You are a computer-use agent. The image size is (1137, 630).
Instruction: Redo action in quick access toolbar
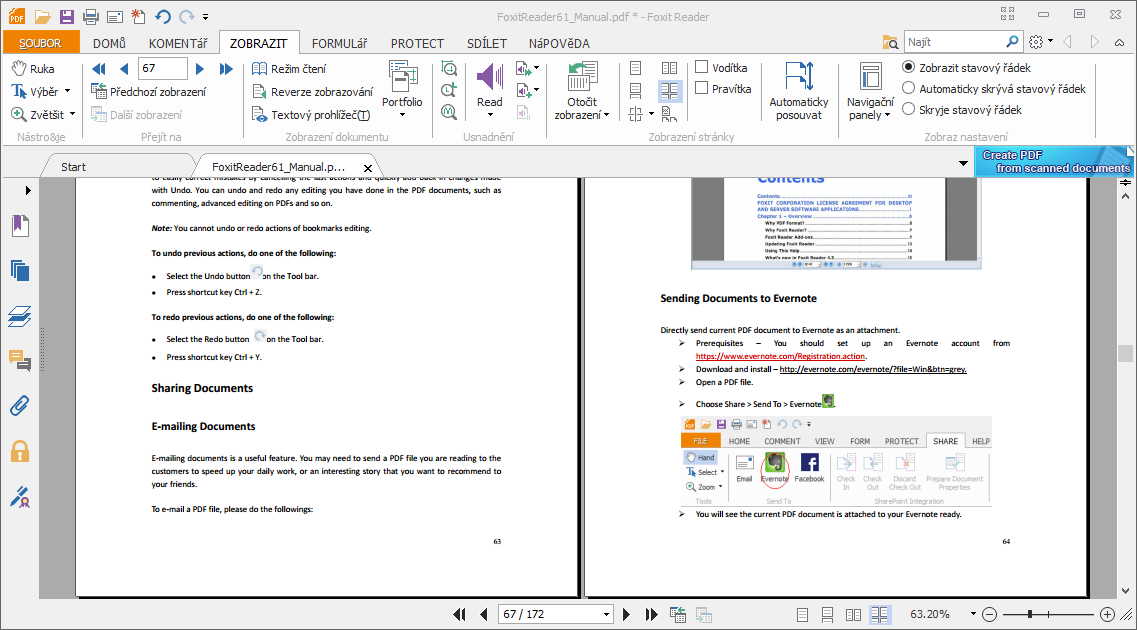tap(187, 17)
